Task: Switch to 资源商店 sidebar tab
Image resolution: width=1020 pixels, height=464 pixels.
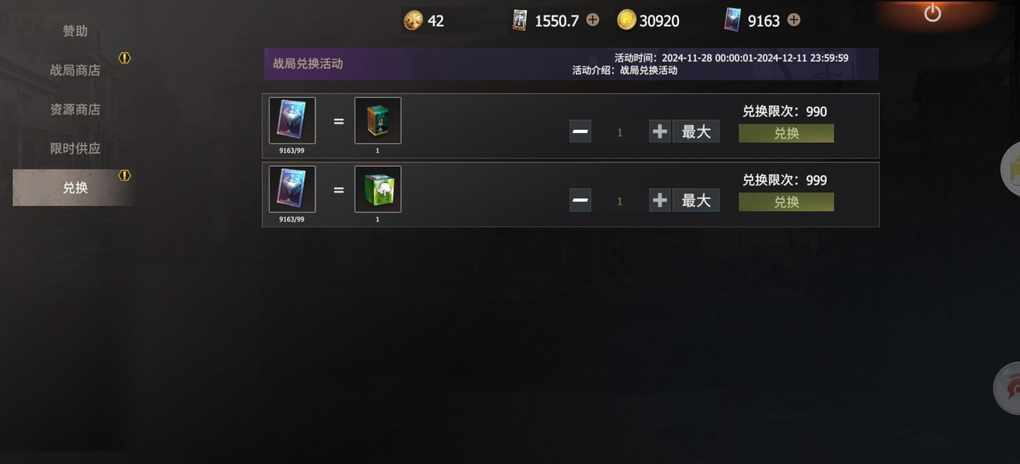Action: pyautogui.click(x=75, y=109)
